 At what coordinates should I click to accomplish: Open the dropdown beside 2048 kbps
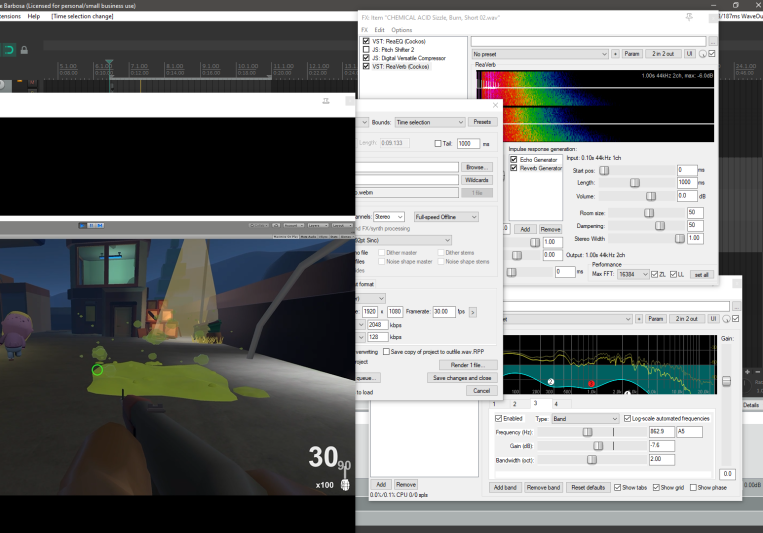(361, 325)
